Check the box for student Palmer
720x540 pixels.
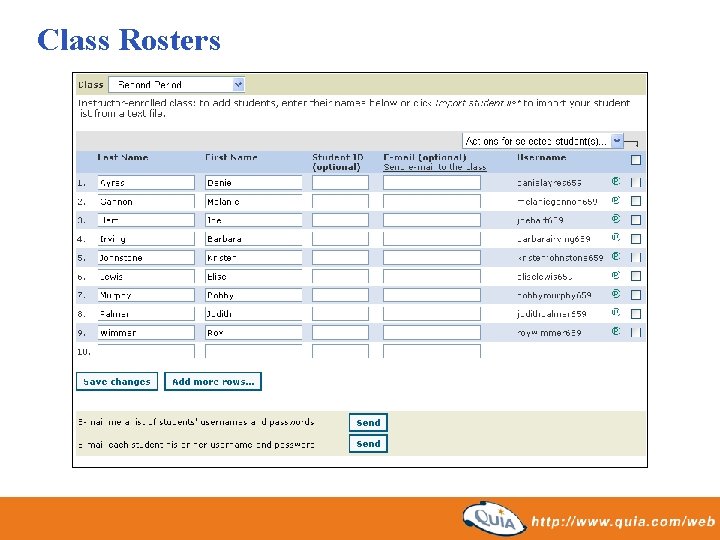tap(636, 314)
